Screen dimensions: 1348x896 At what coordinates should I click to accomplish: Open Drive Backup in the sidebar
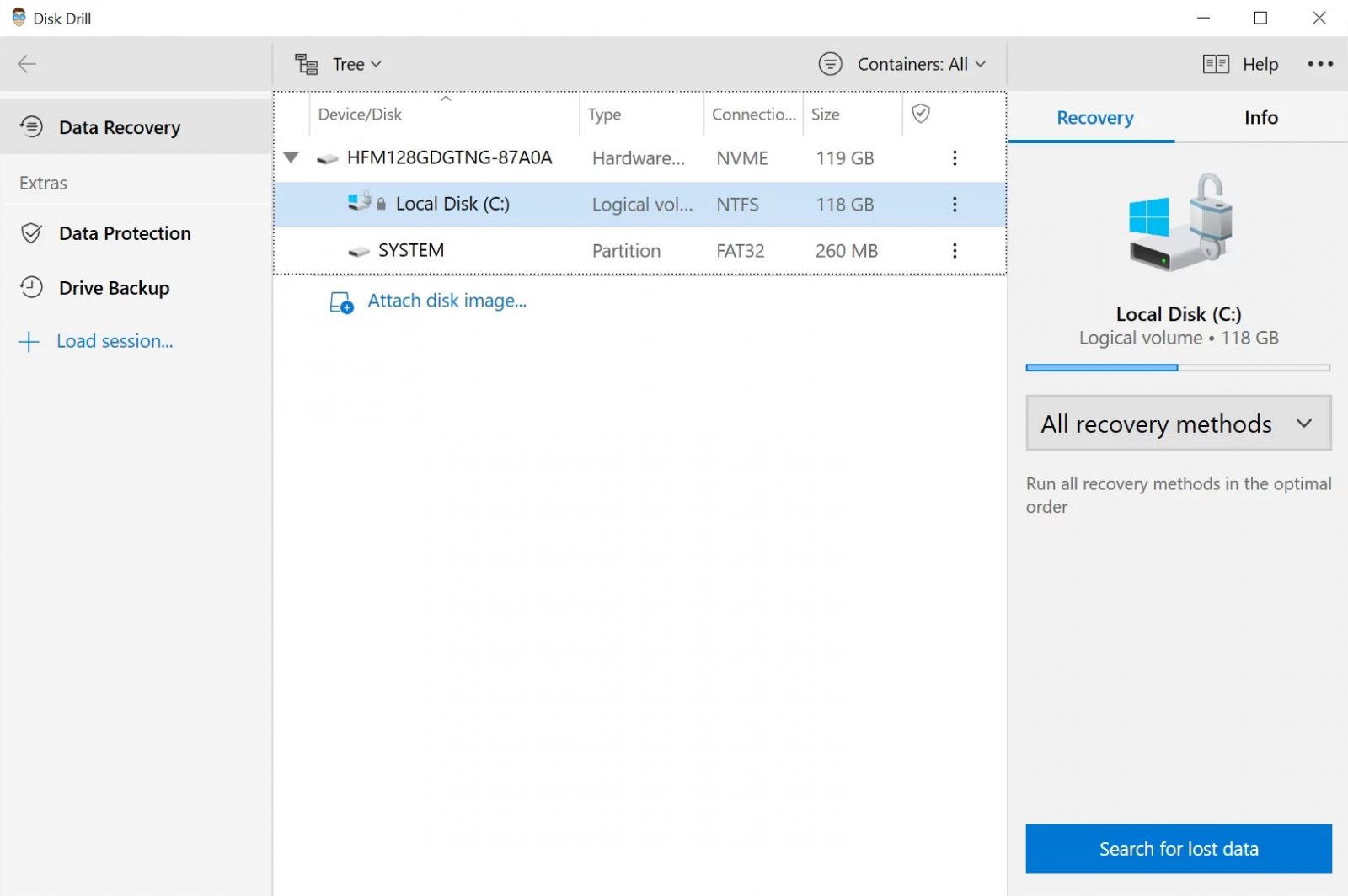114,288
